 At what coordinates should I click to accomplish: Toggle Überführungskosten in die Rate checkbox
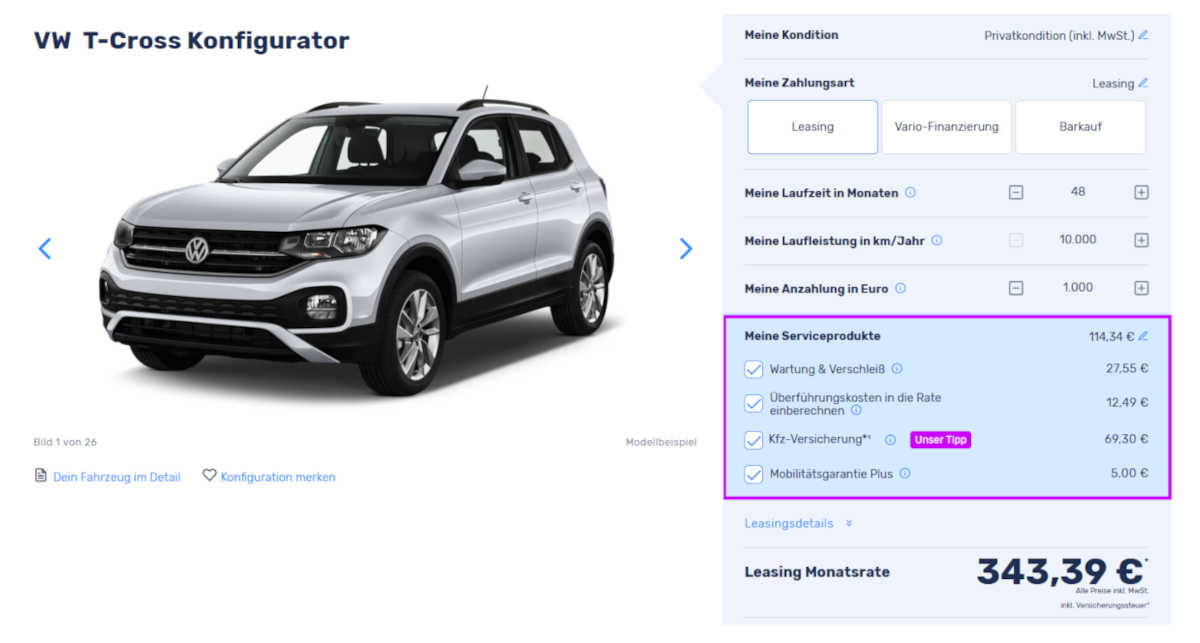point(754,404)
